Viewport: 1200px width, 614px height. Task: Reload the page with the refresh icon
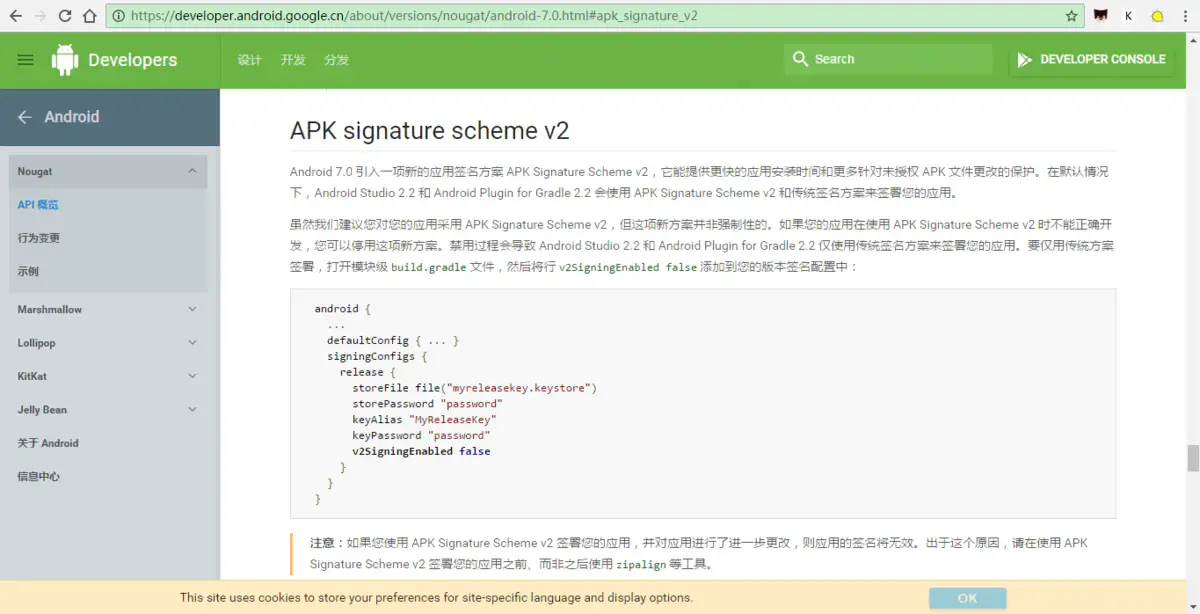click(x=65, y=16)
